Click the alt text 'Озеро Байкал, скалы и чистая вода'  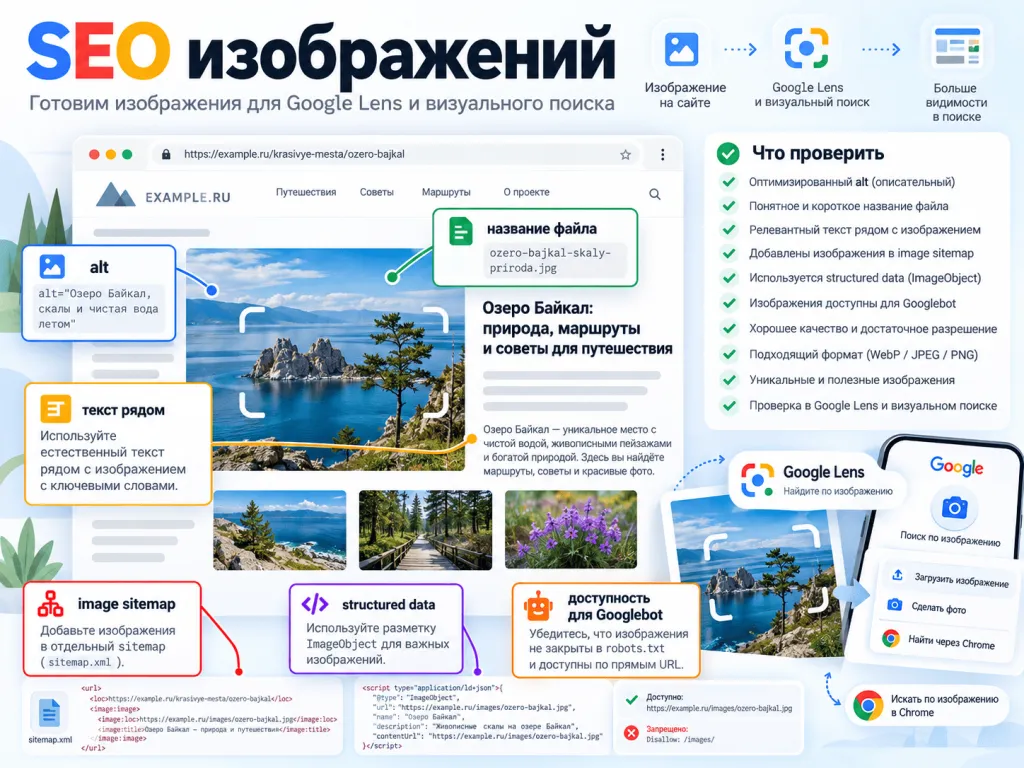point(98,308)
